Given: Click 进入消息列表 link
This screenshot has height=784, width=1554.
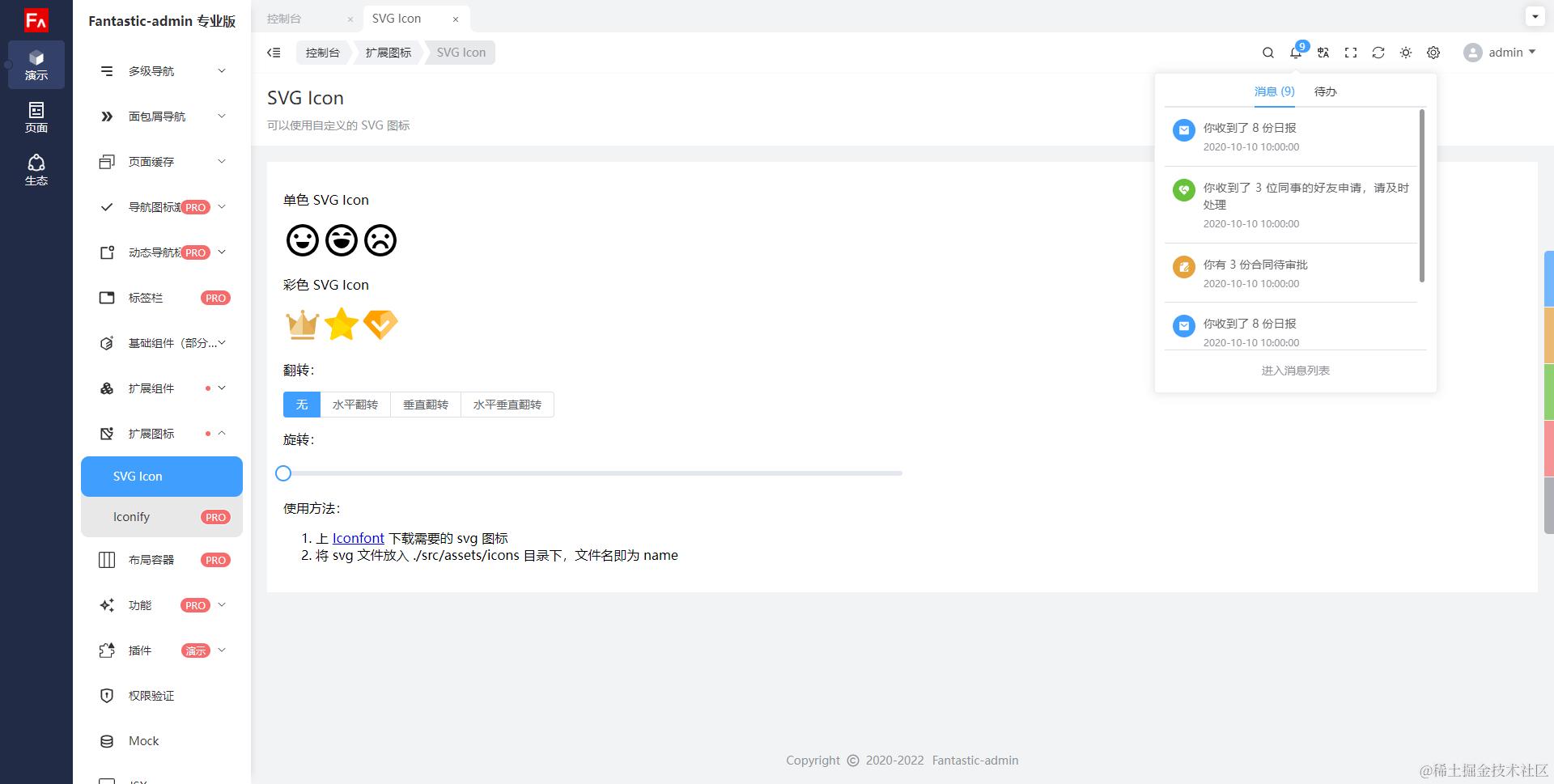Looking at the screenshot, I should (1295, 371).
